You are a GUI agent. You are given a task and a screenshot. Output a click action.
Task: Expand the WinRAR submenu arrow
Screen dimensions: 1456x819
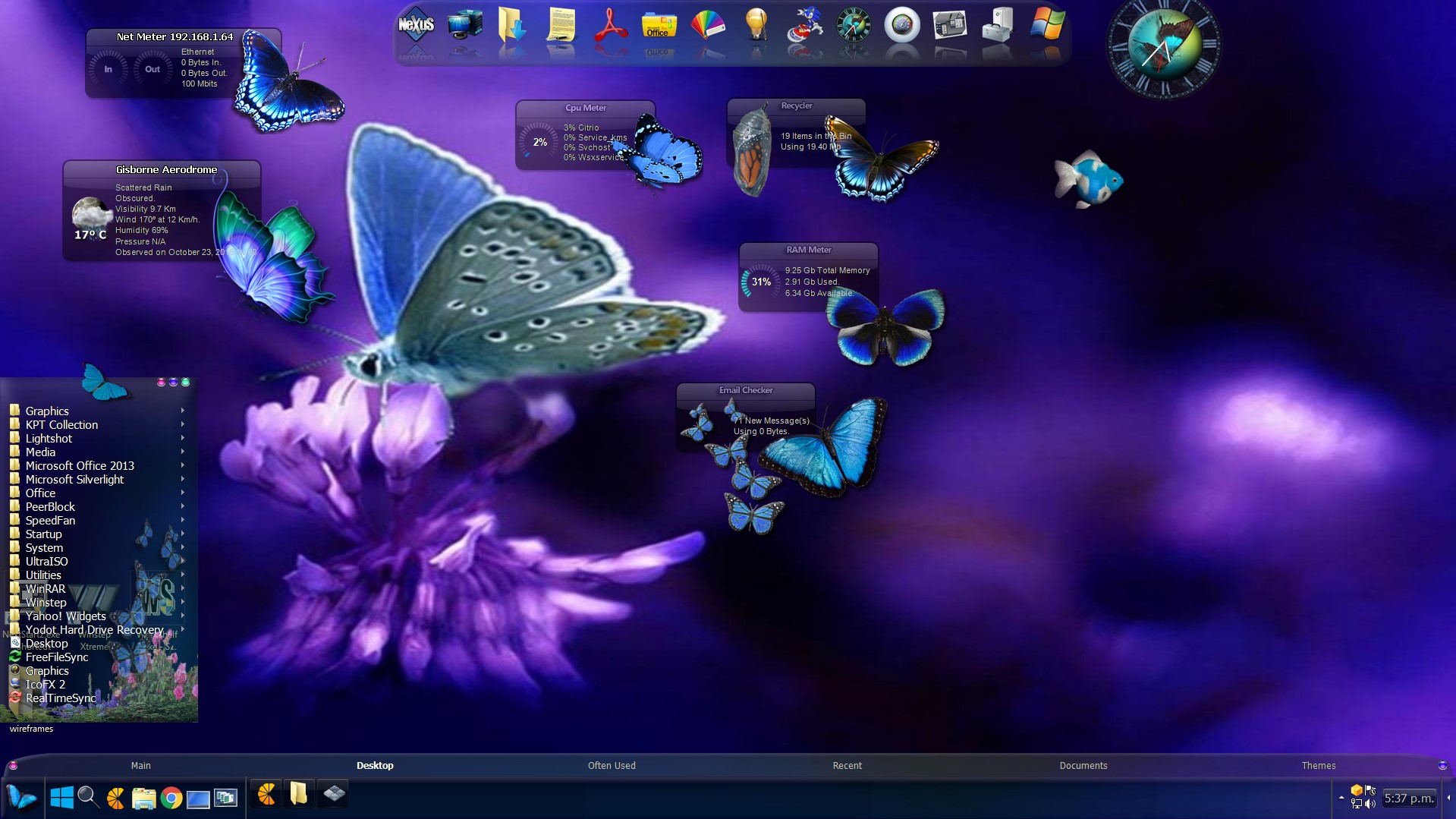pyautogui.click(x=183, y=588)
